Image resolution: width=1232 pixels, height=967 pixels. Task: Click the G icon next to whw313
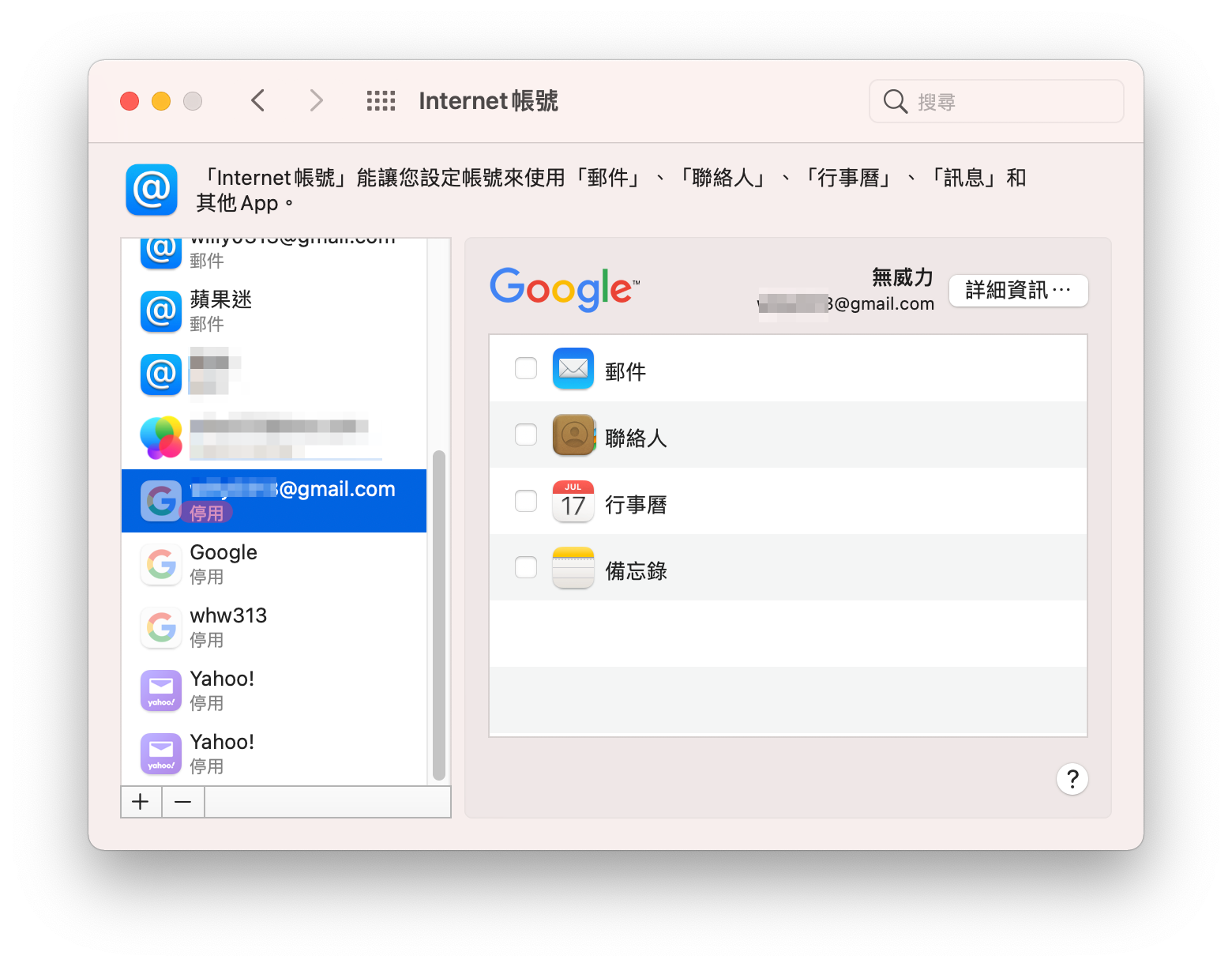[x=161, y=627]
